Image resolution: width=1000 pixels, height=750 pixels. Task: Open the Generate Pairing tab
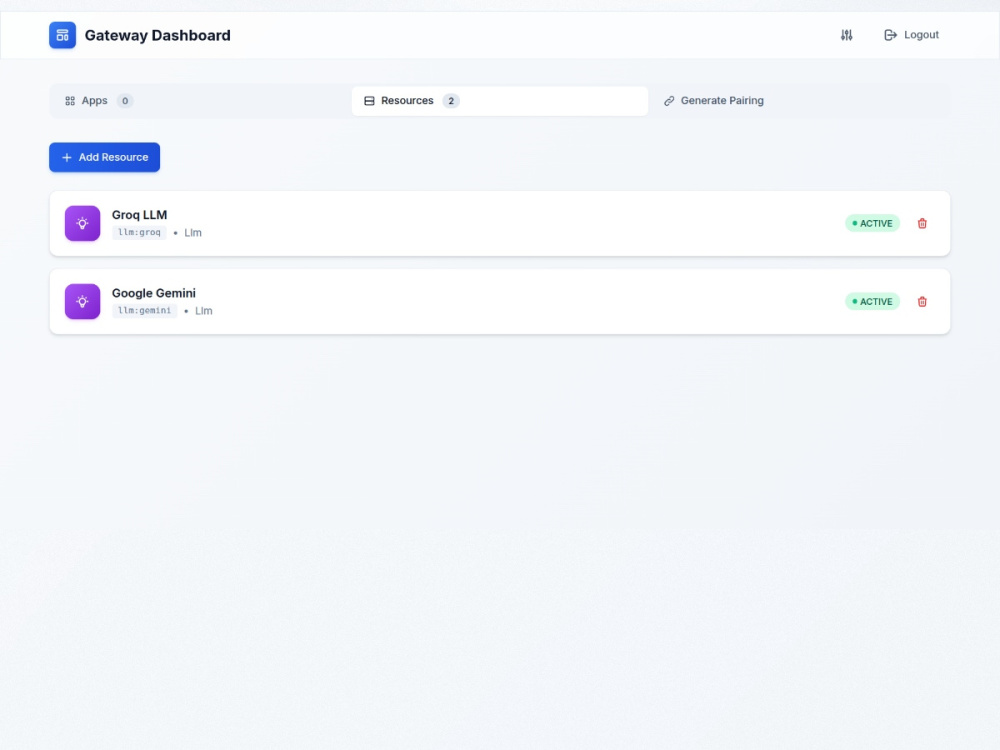[x=798, y=101]
